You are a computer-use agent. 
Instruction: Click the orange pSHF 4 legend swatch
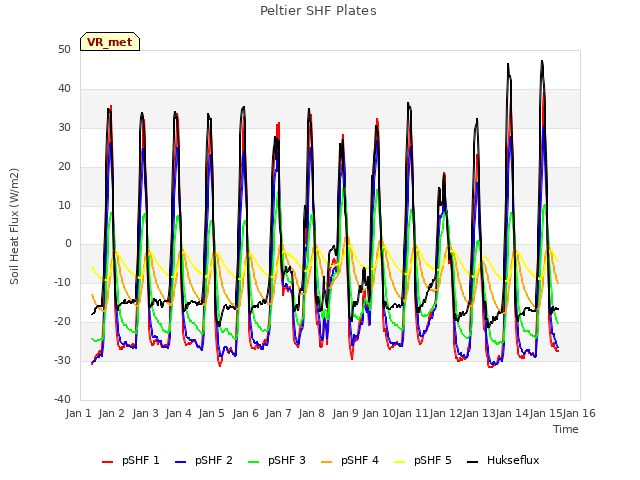click(327, 462)
